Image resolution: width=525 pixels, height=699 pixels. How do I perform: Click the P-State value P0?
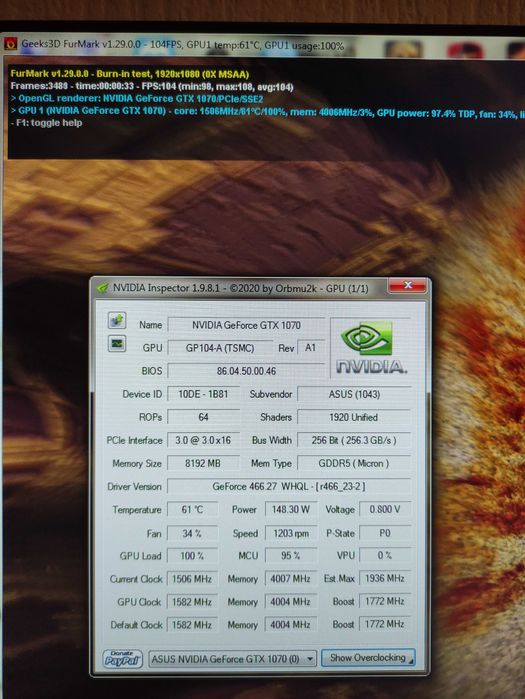click(385, 533)
